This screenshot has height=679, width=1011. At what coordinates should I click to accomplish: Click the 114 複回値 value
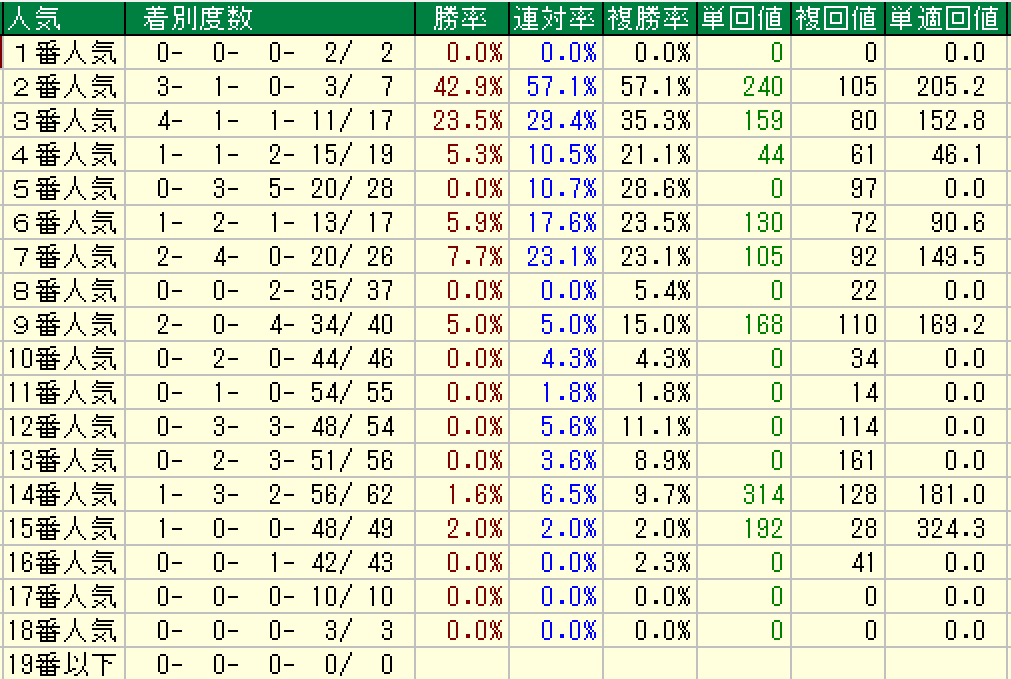tap(858, 427)
